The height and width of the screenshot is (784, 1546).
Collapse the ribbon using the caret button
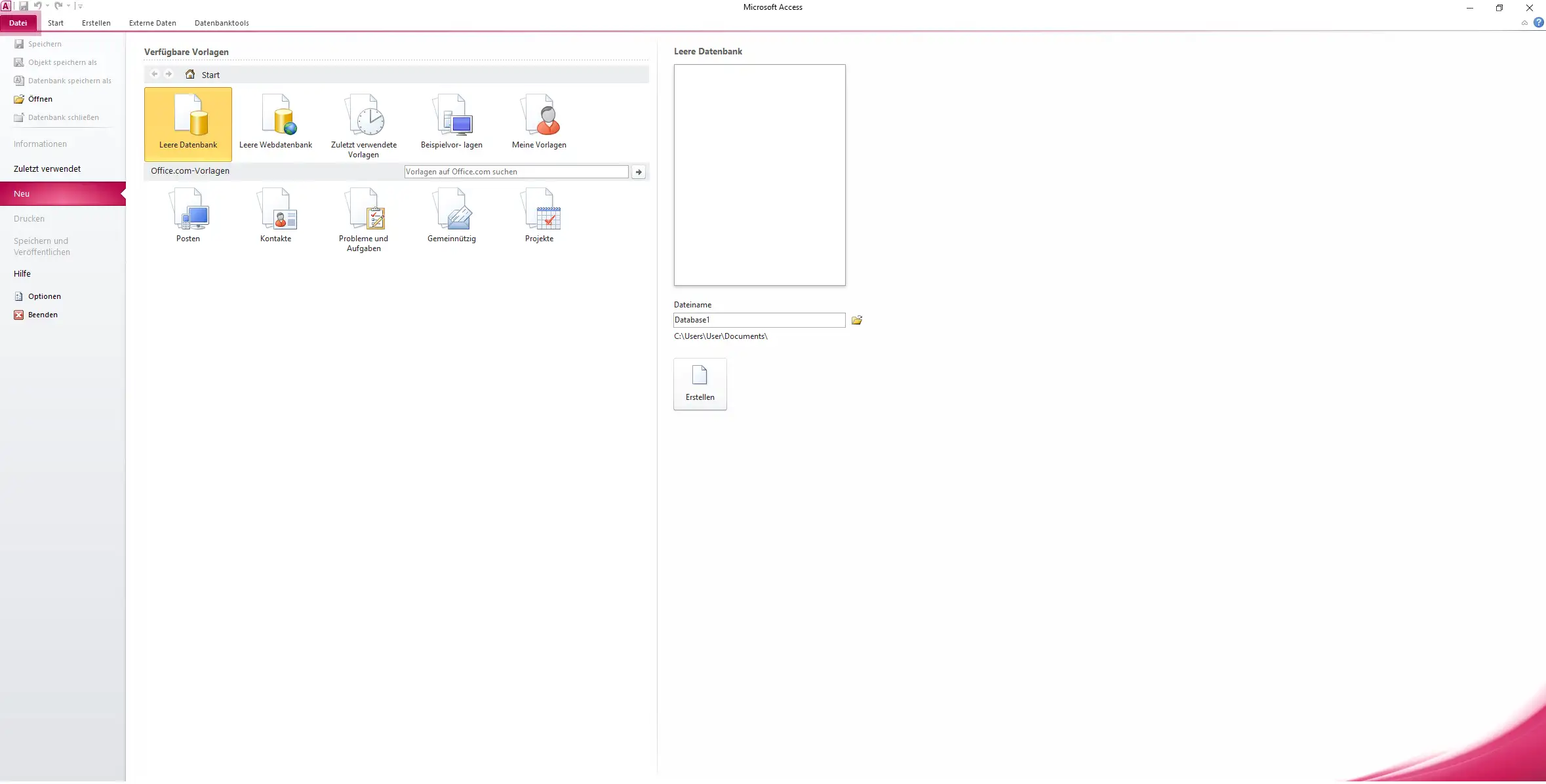point(1524,23)
